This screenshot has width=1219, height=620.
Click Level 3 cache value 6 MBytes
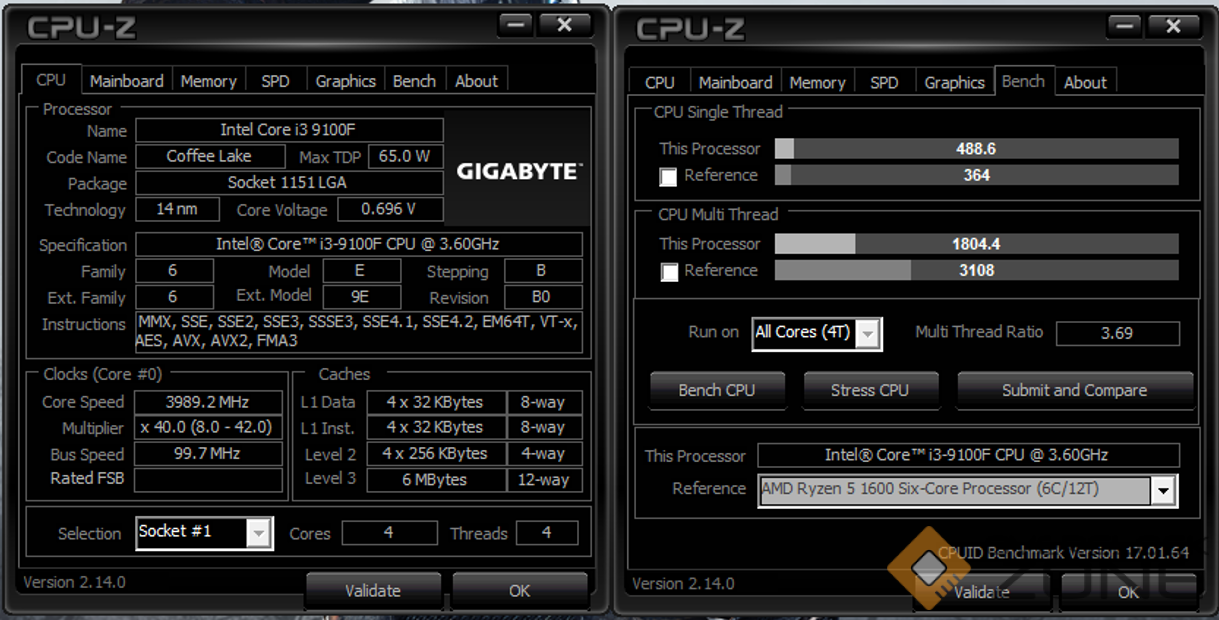pyautogui.click(x=435, y=479)
